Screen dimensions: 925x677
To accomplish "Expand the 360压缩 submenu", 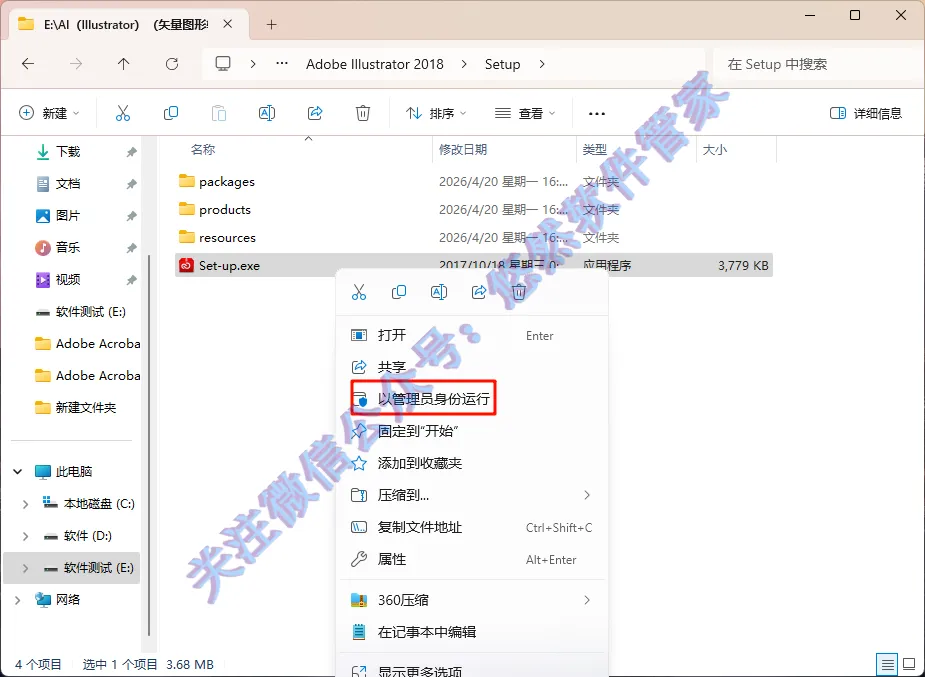I will (587, 600).
